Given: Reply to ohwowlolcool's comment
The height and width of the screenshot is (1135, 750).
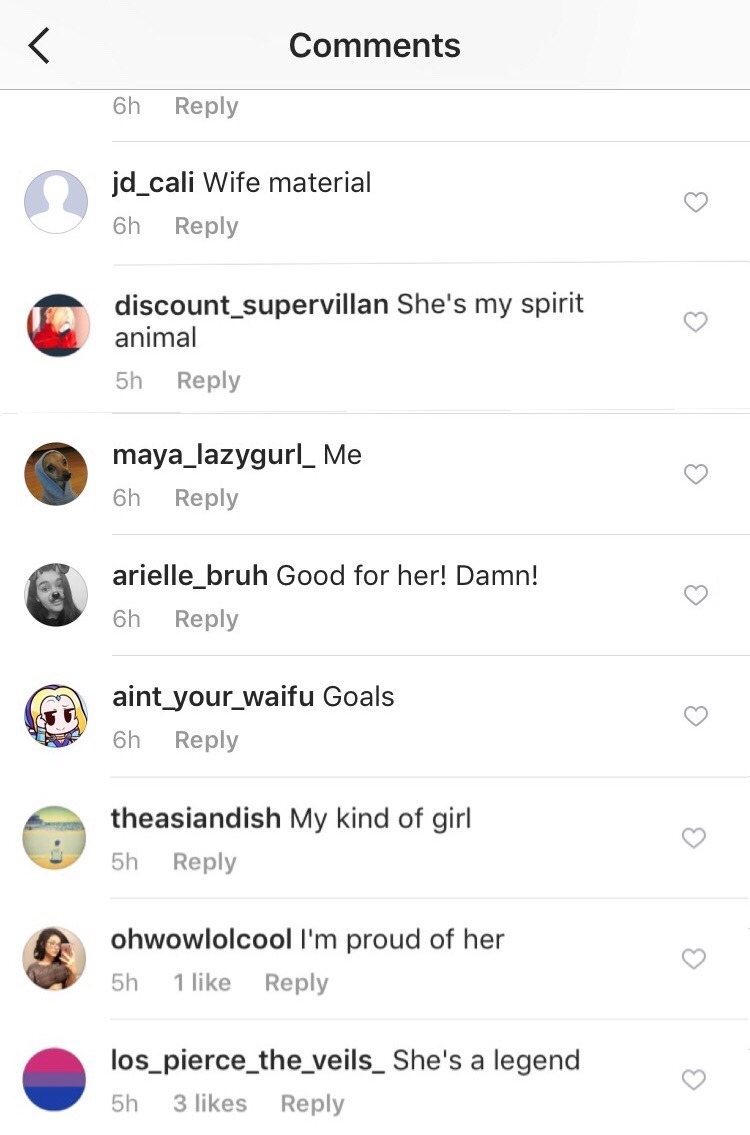Looking at the screenshot, I should 296,983.
